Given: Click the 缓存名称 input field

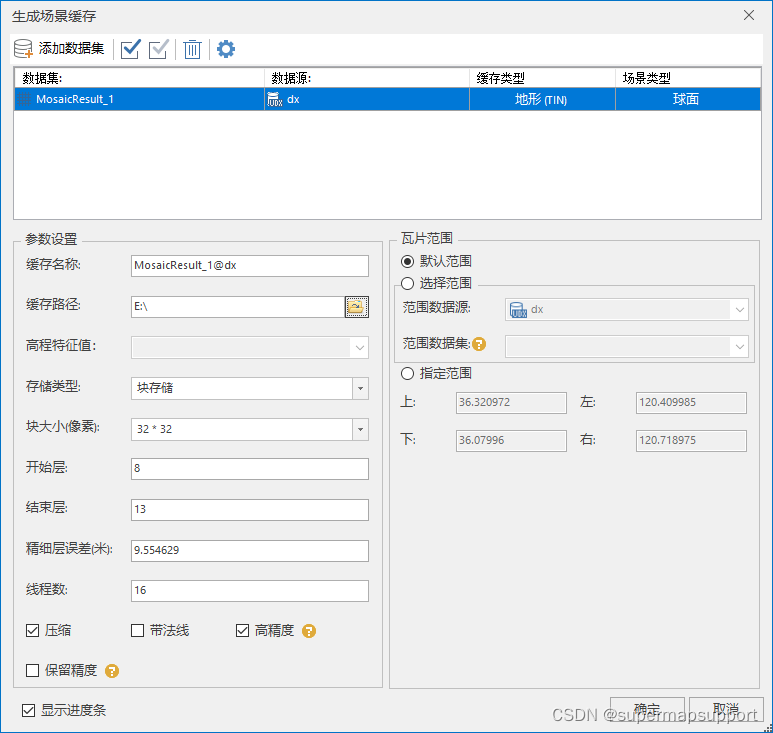Looking at the screenshot, I should click(x=250, y=266).
